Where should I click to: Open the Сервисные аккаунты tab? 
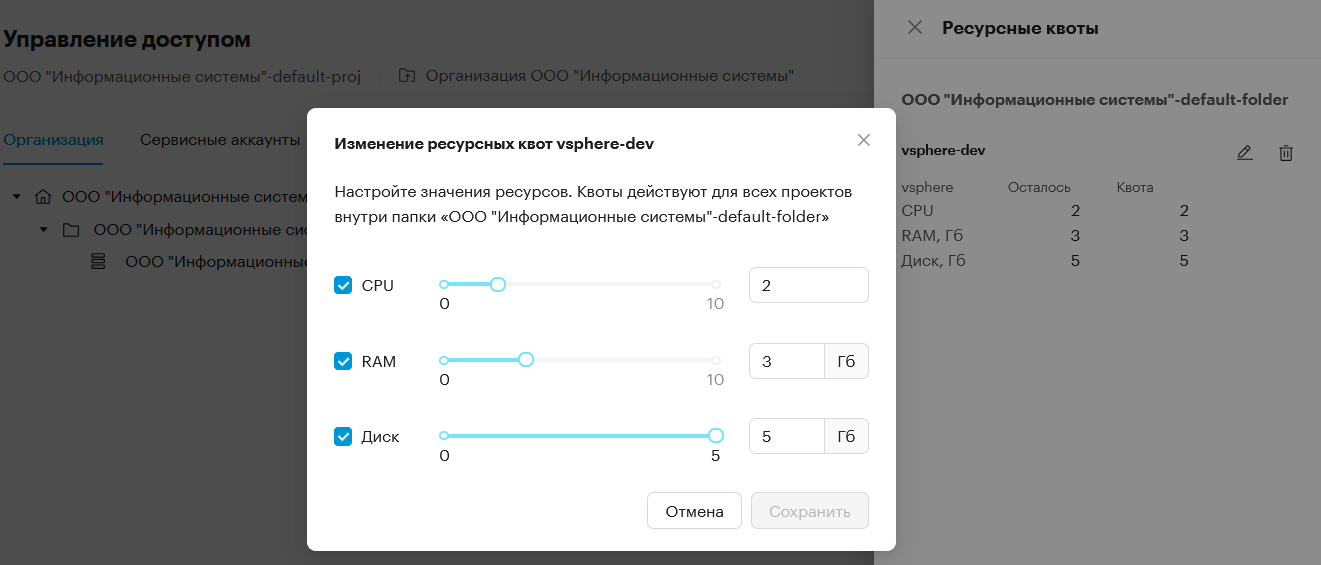coord(220,140)
